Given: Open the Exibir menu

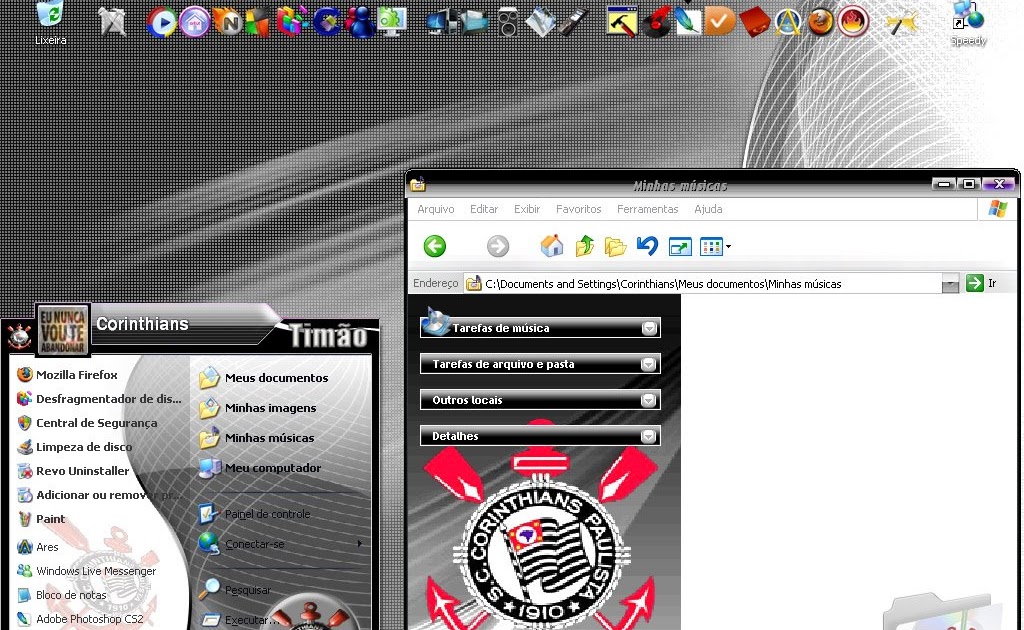Looking at the screenshot, I should pyautogui.click(x=526, y=209).
